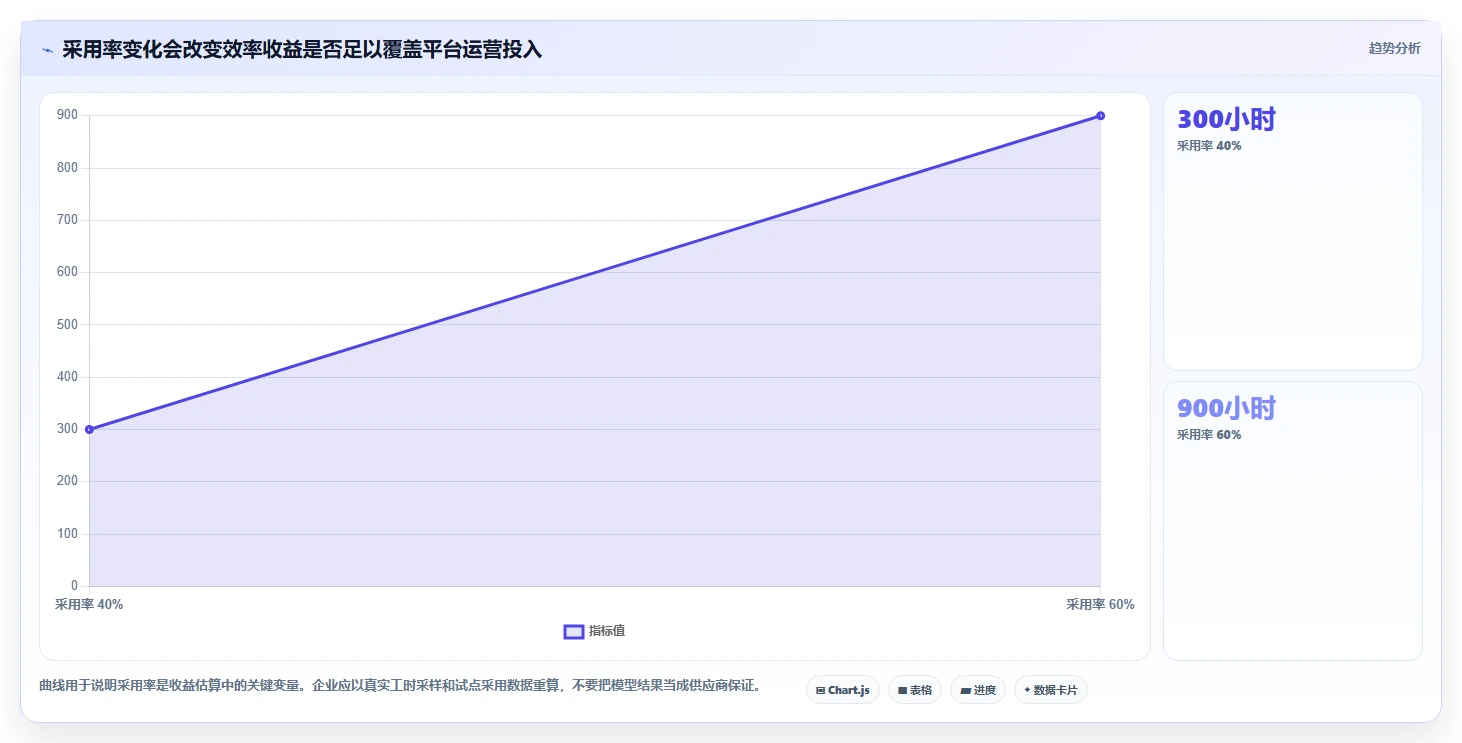The width and height of the screenshot is (1462, 743).
Task: Click the 100 y-axis value
Action: pos(67,534)
